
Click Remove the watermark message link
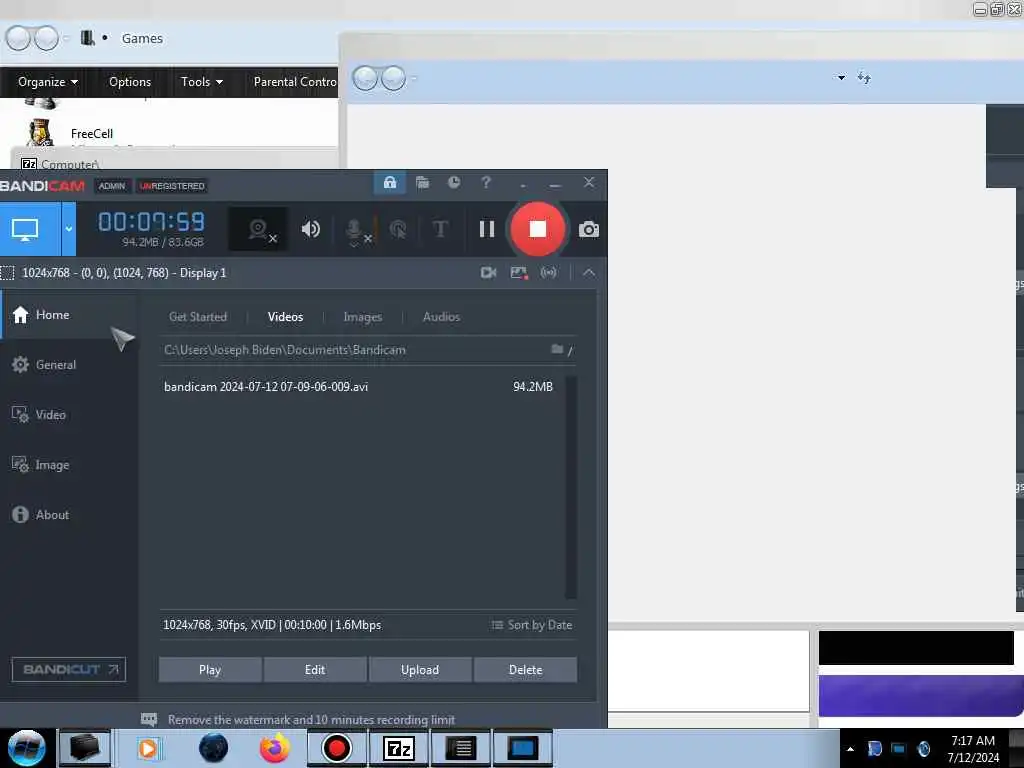click(312, 720)
